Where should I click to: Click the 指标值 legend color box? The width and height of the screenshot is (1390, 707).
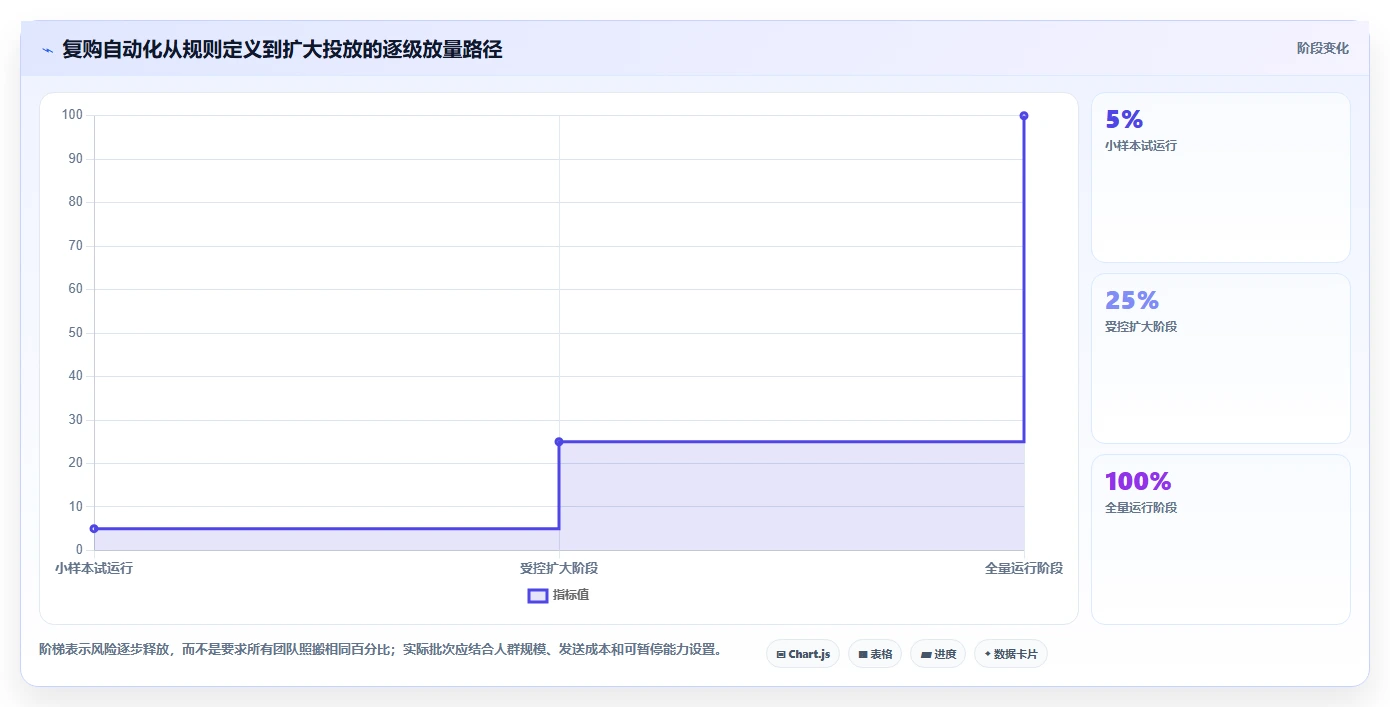coord(538,595)
